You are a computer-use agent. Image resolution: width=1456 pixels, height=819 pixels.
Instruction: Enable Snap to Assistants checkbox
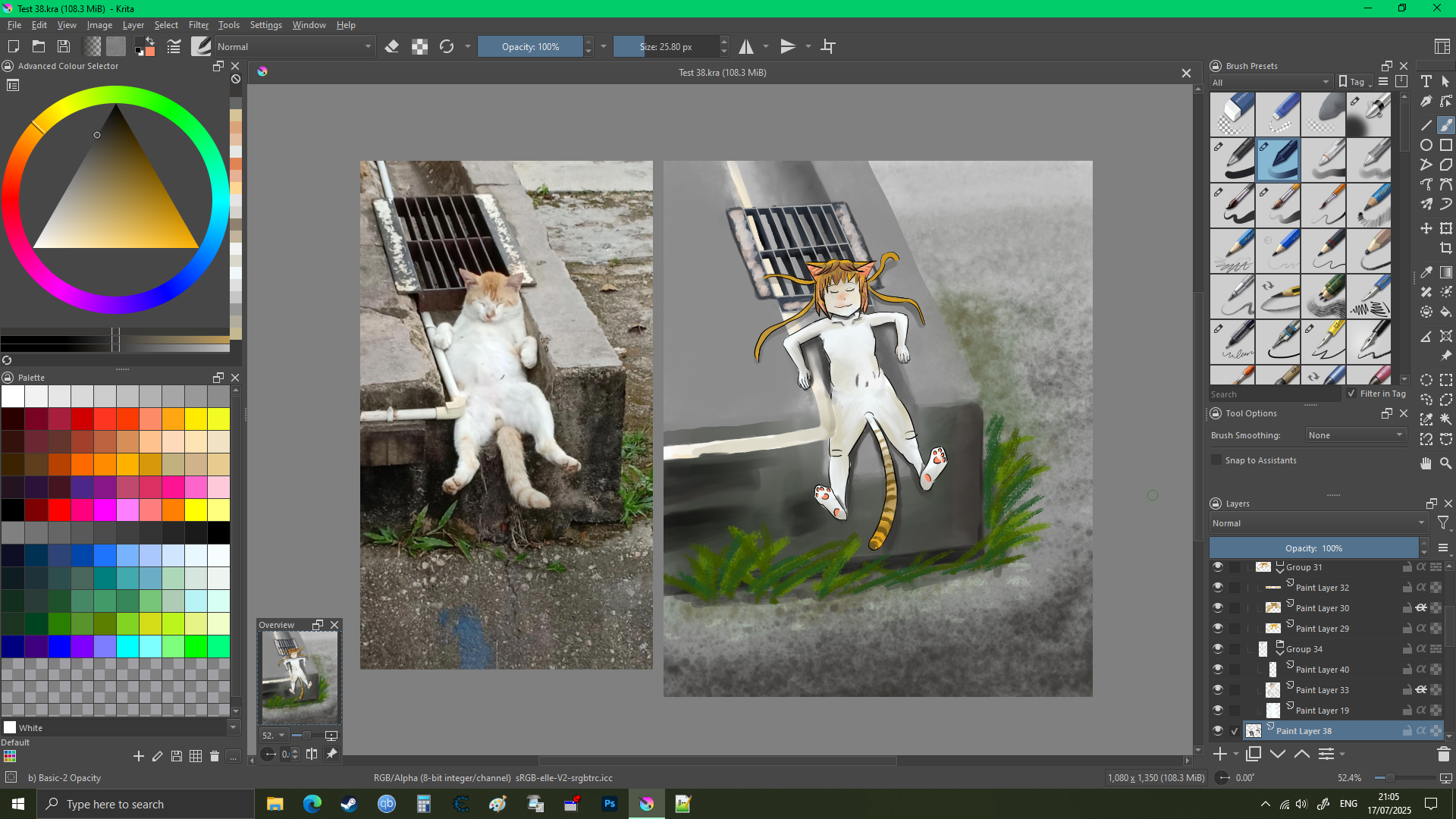[1217, 460]
